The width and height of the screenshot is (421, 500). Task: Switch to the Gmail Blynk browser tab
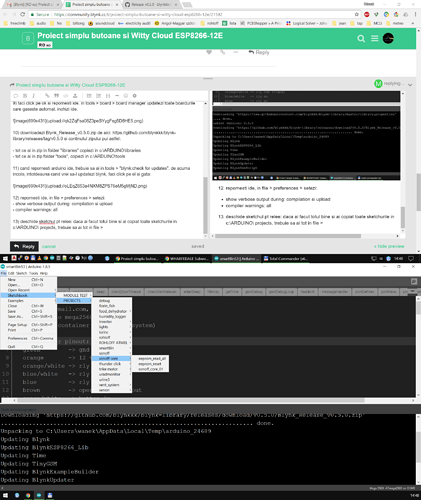(33, 5)
